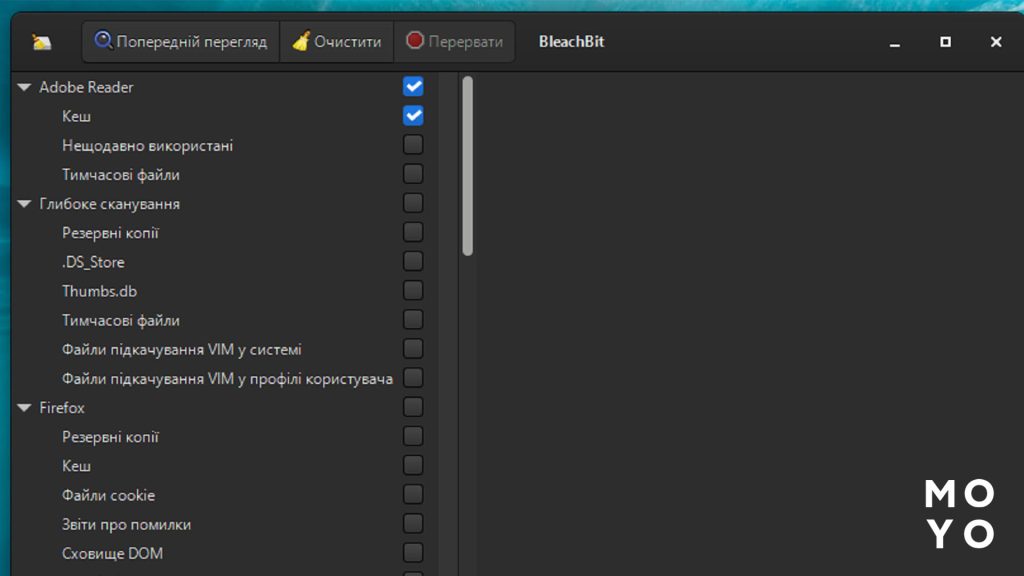Click the magnifier Preview icon in toolbar

104,41
